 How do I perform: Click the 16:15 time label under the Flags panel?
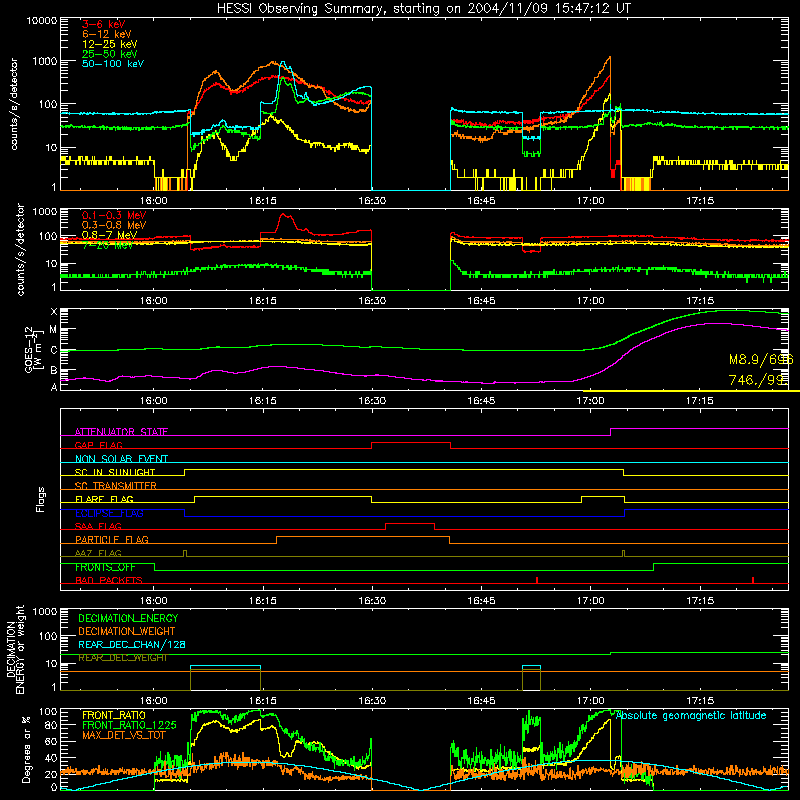[263, 601]
